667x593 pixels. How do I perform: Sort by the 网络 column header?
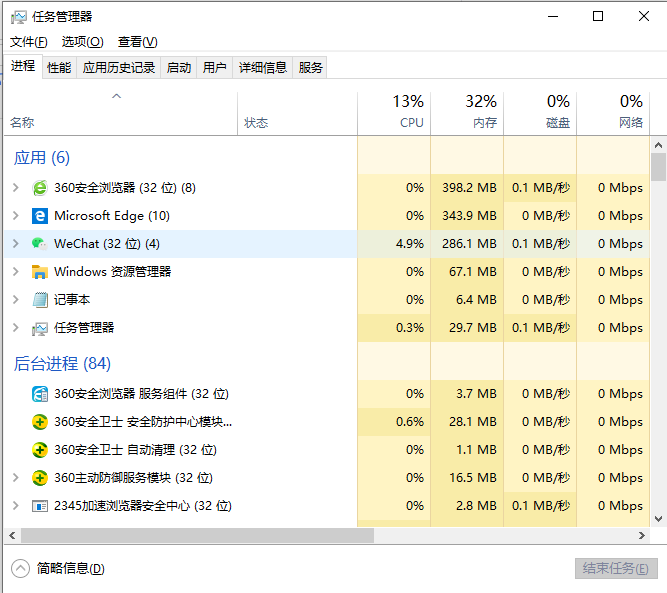[613, 113]
